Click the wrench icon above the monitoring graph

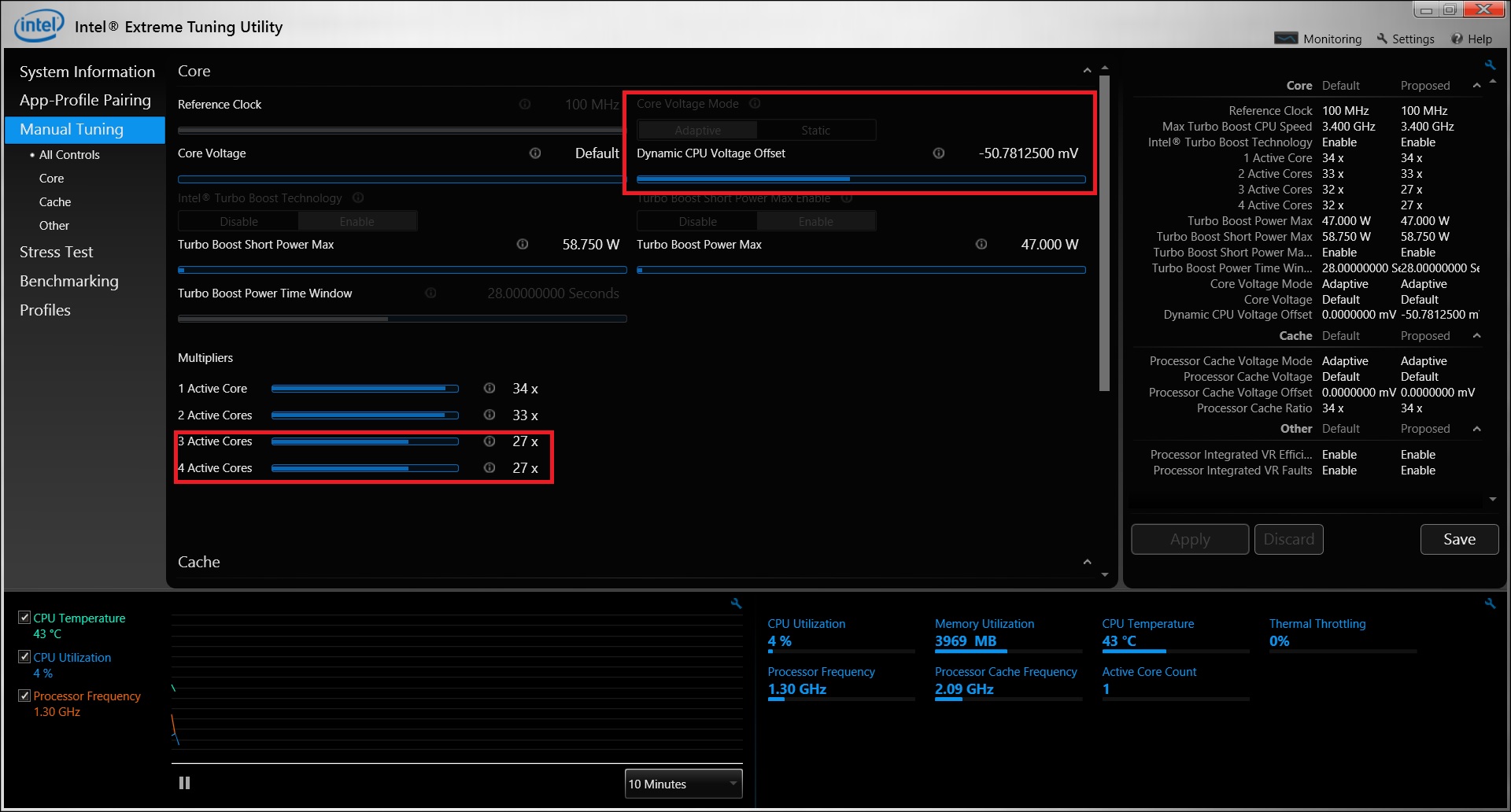(736, 603)
